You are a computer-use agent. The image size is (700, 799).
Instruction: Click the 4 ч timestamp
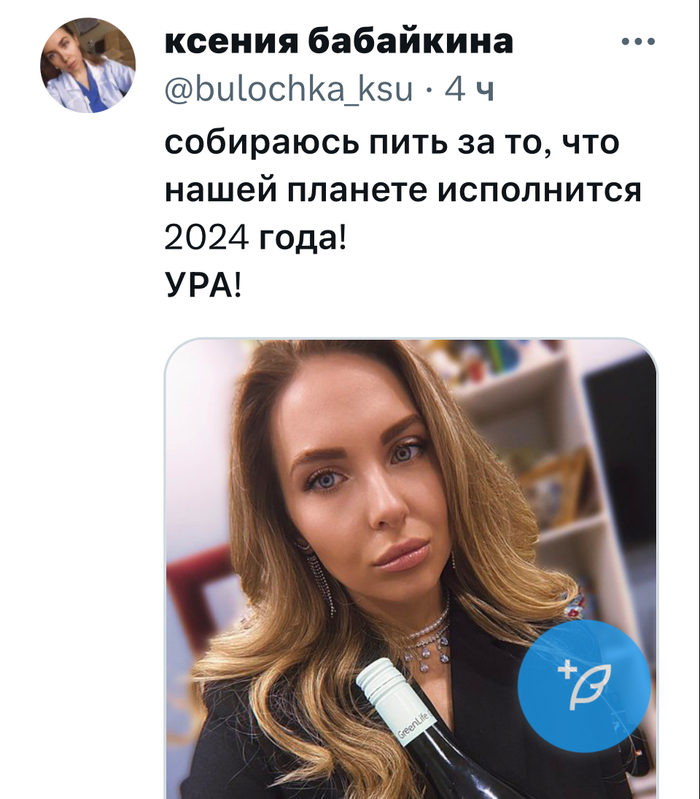coord(469,90)
